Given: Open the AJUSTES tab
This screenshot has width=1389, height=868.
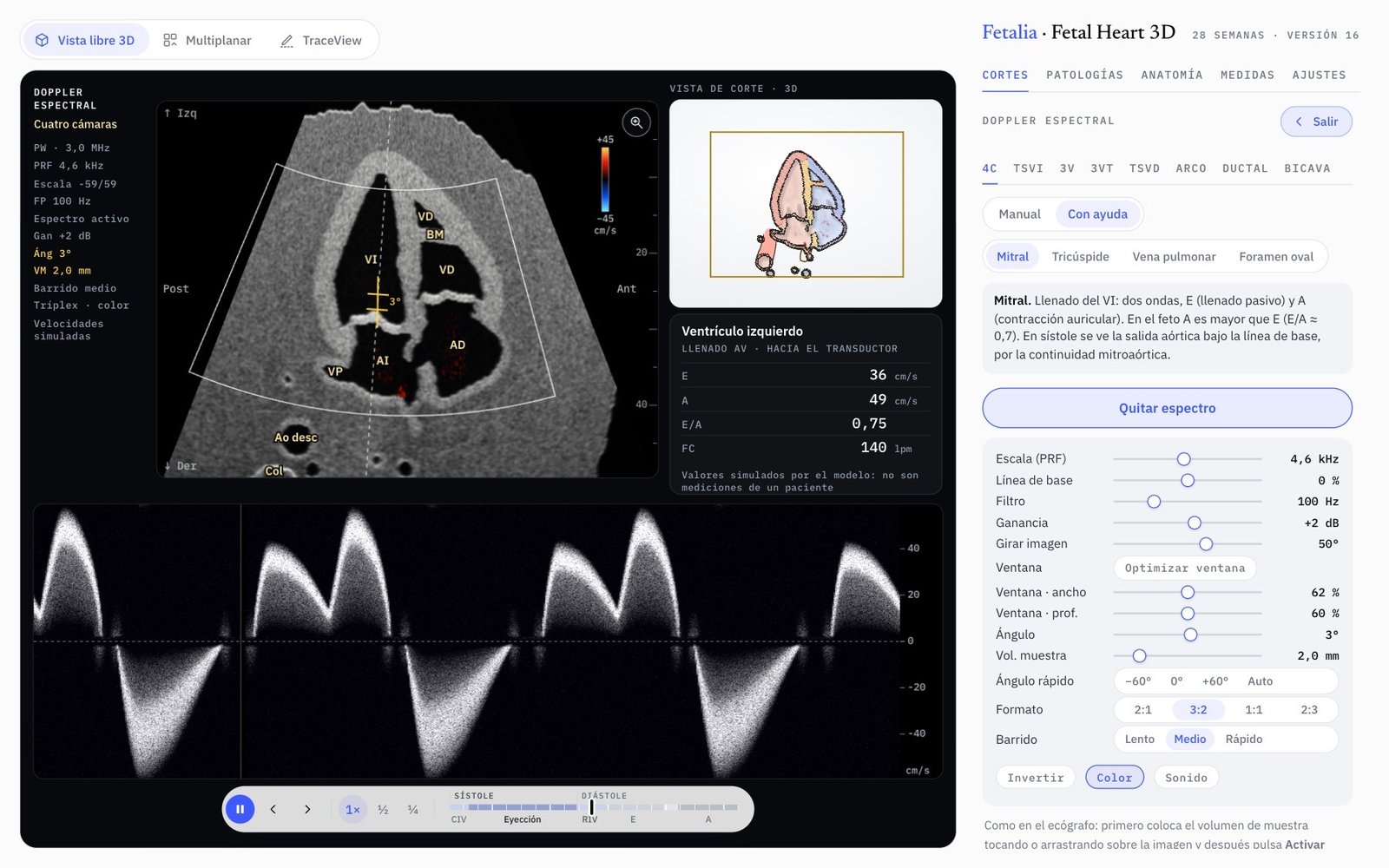Looking at the screenshot, I should coord(1319,76).
